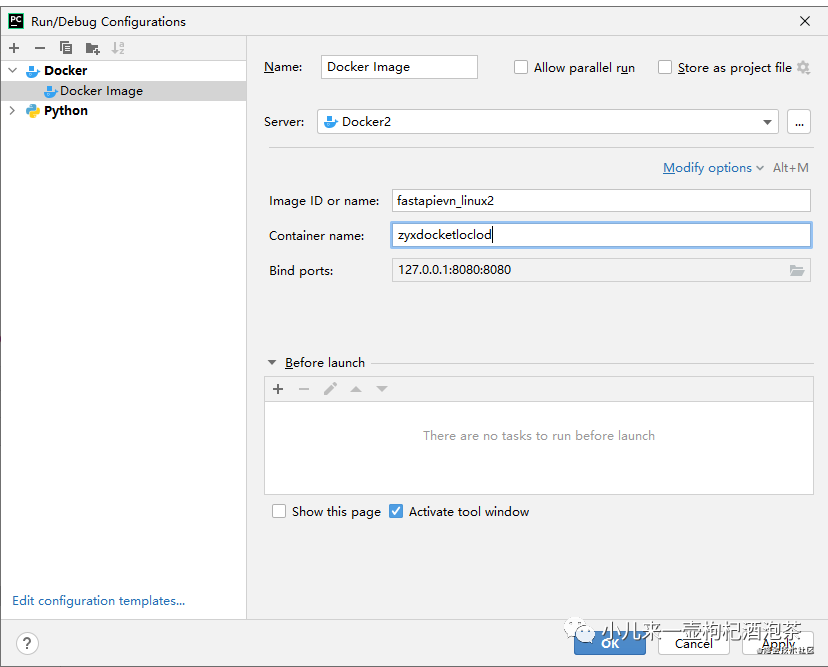Open the Bind ports folder browse icon
The image size is (828, 667).
tap(797, 270)
